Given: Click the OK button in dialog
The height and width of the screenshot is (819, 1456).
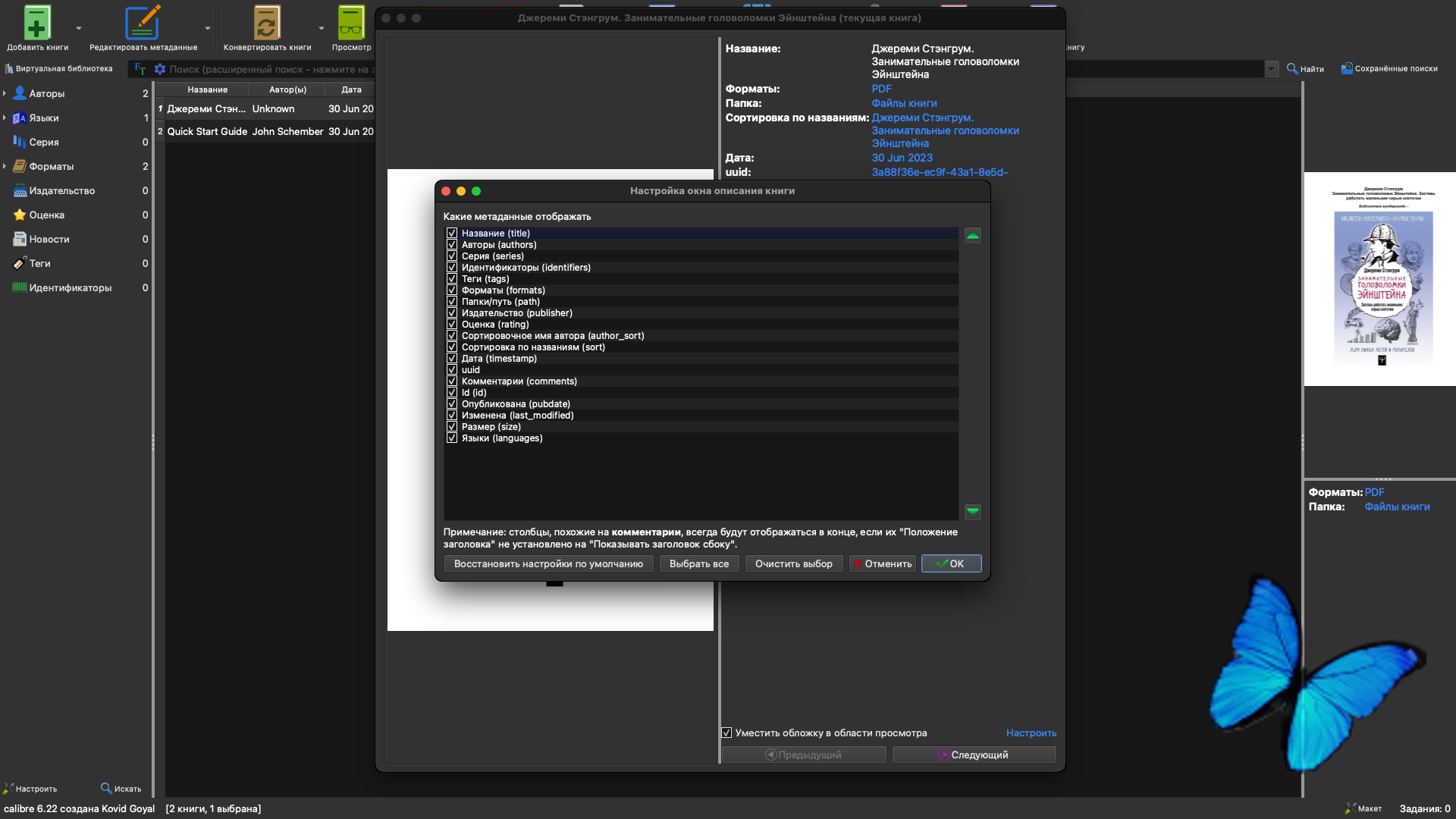Looking at the screenshot, I should tap(951, 564).
